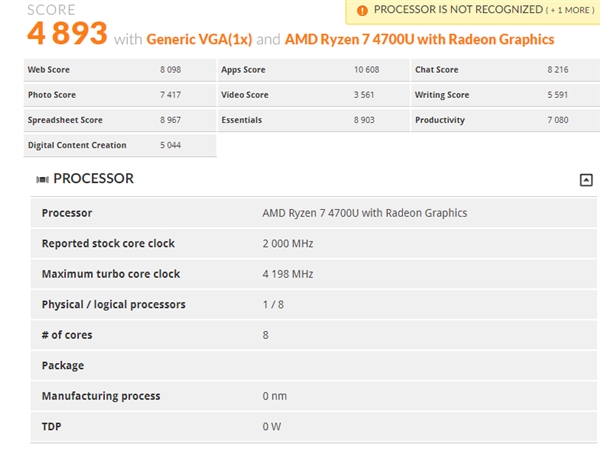Click the Apps Score value 10 608
The image size is (600, 450).
point(366,70)
